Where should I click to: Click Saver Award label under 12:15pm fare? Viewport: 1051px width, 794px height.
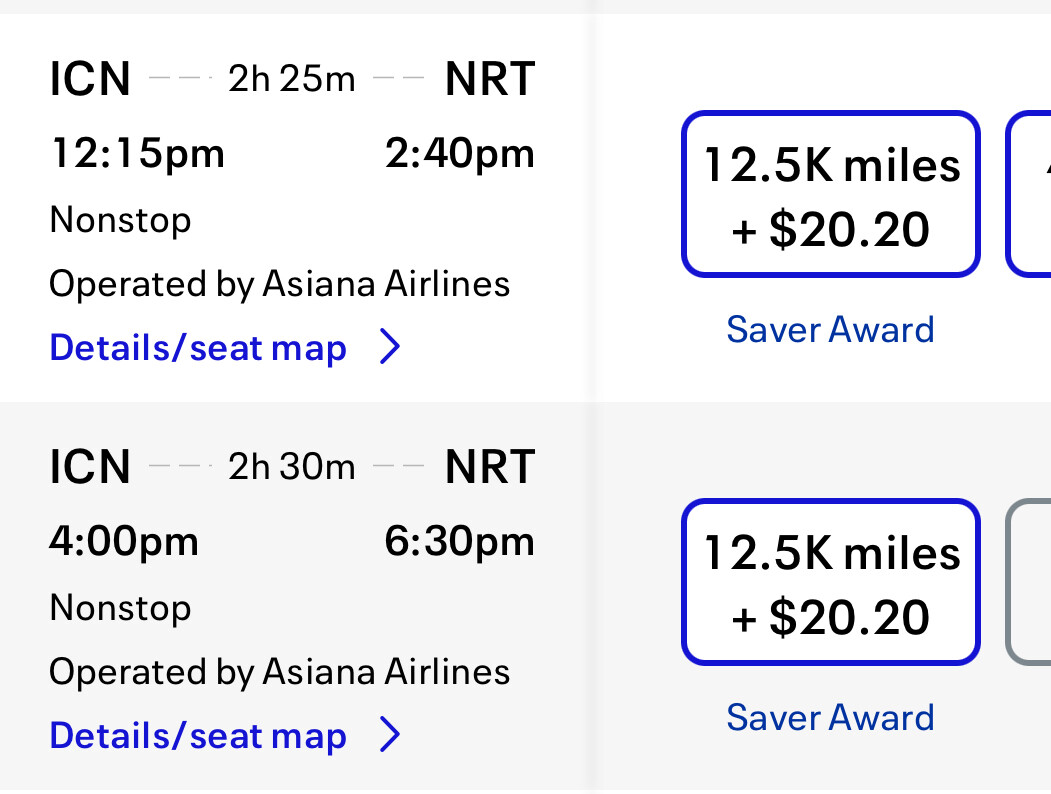pyautogui.click(x=830, y=329)
